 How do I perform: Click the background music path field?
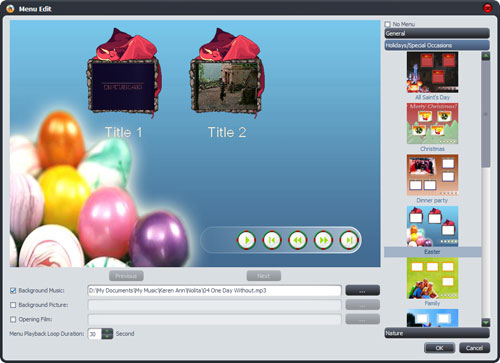tap(214, 290)
